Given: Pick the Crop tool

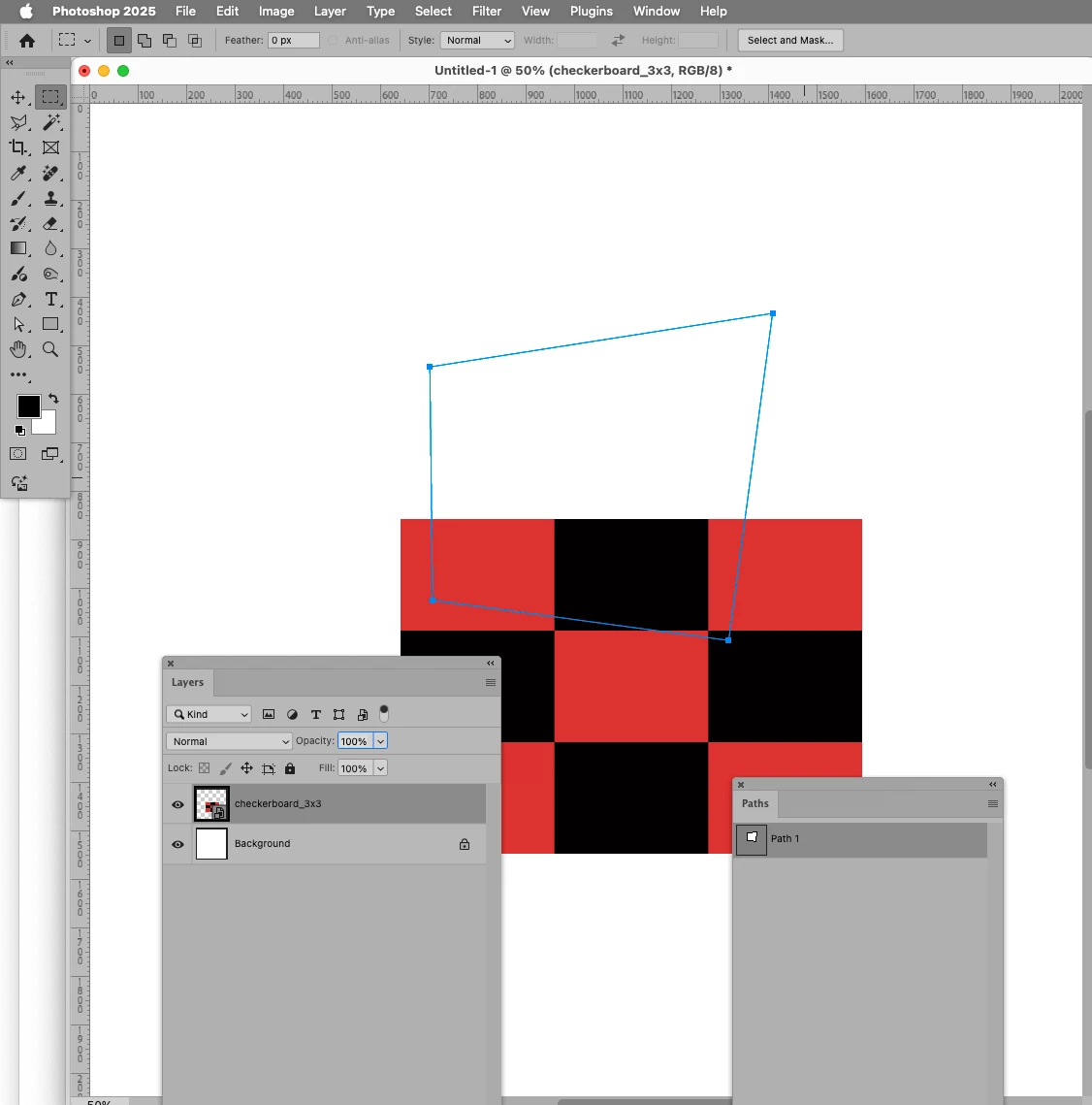Looking at the screenshot, I should (x=18, y=147).
